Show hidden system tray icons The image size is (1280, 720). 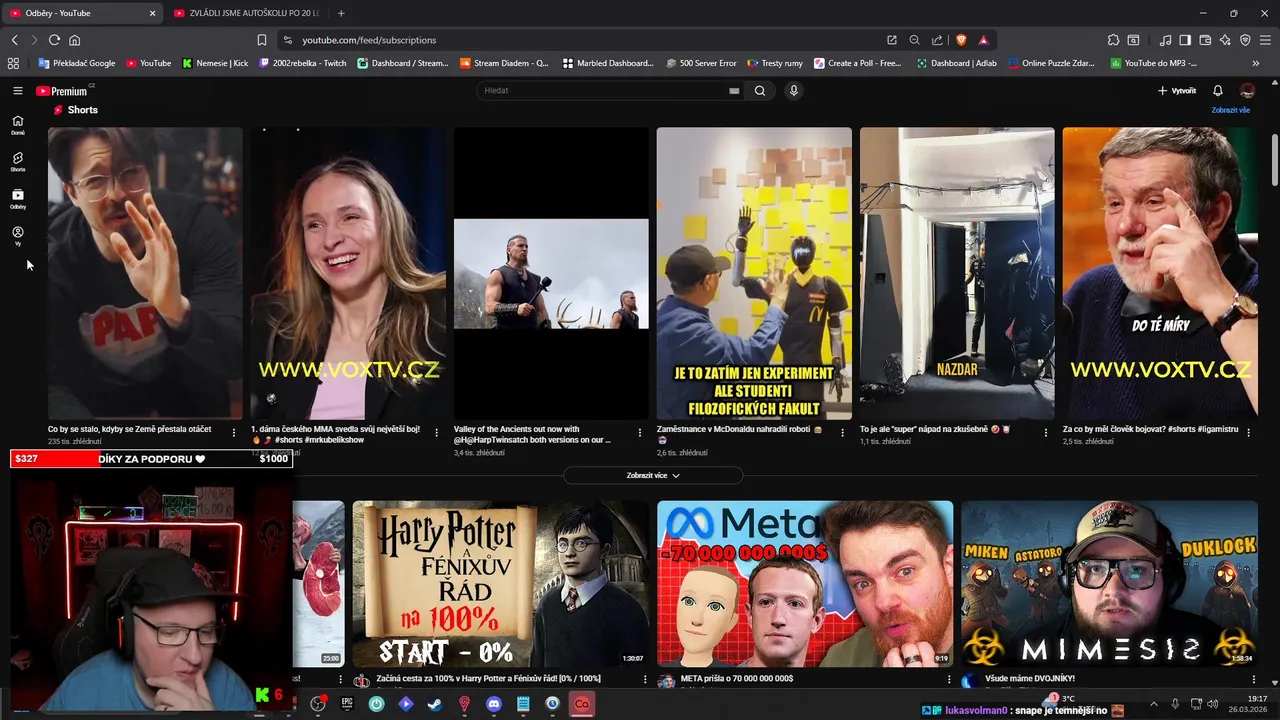(1153, 704)
